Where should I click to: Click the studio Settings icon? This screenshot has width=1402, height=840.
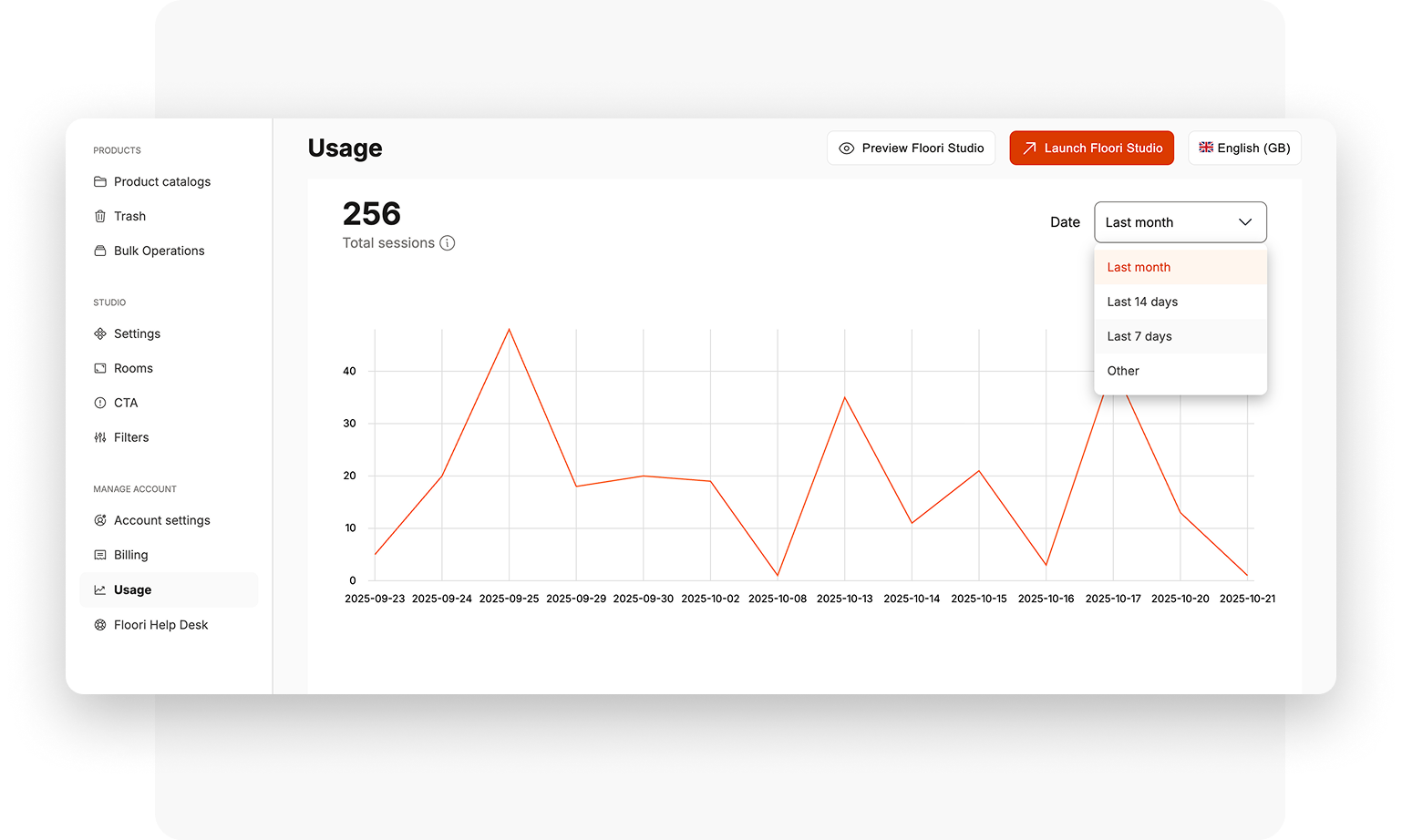click(100, 333)
